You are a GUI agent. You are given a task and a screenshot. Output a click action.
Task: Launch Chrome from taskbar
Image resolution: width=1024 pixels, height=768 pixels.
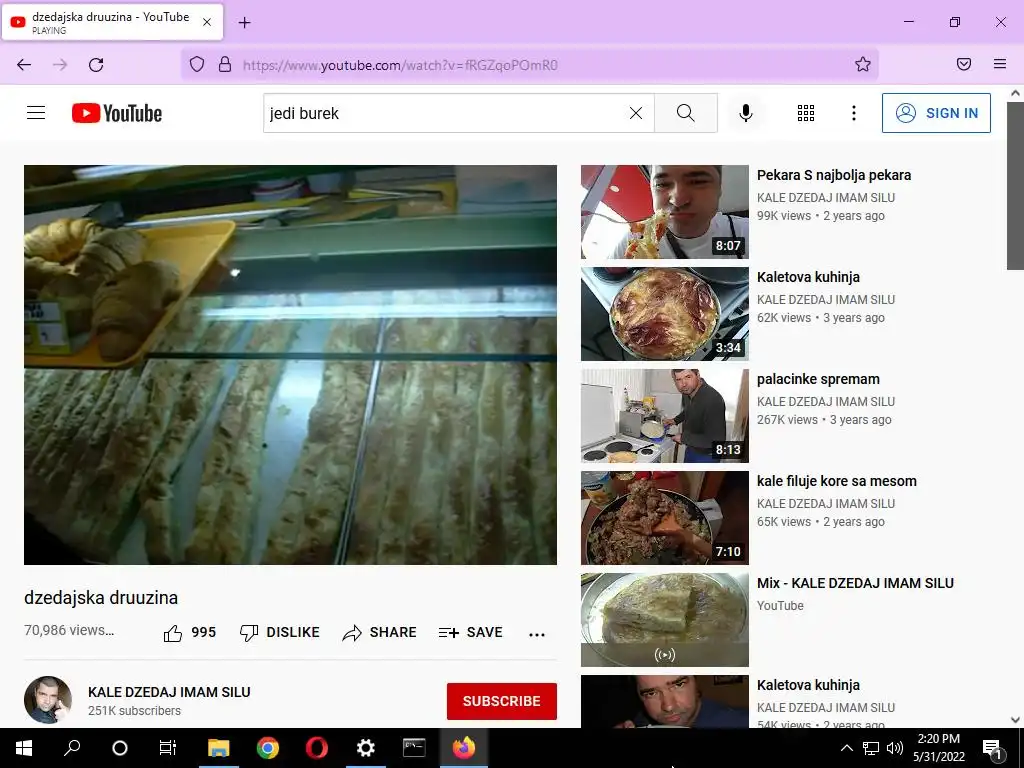[268, 748]
